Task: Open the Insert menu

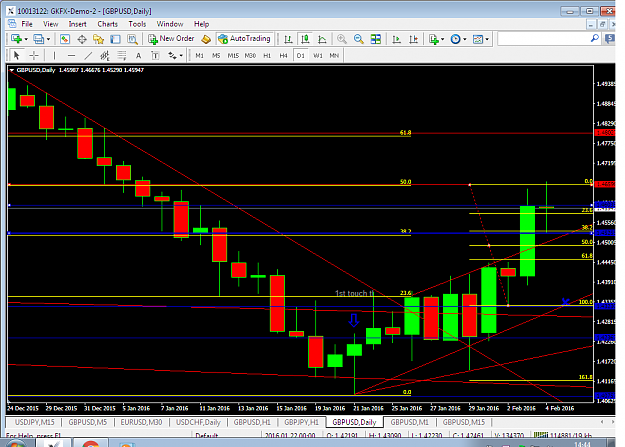Action: click(77, 24)
